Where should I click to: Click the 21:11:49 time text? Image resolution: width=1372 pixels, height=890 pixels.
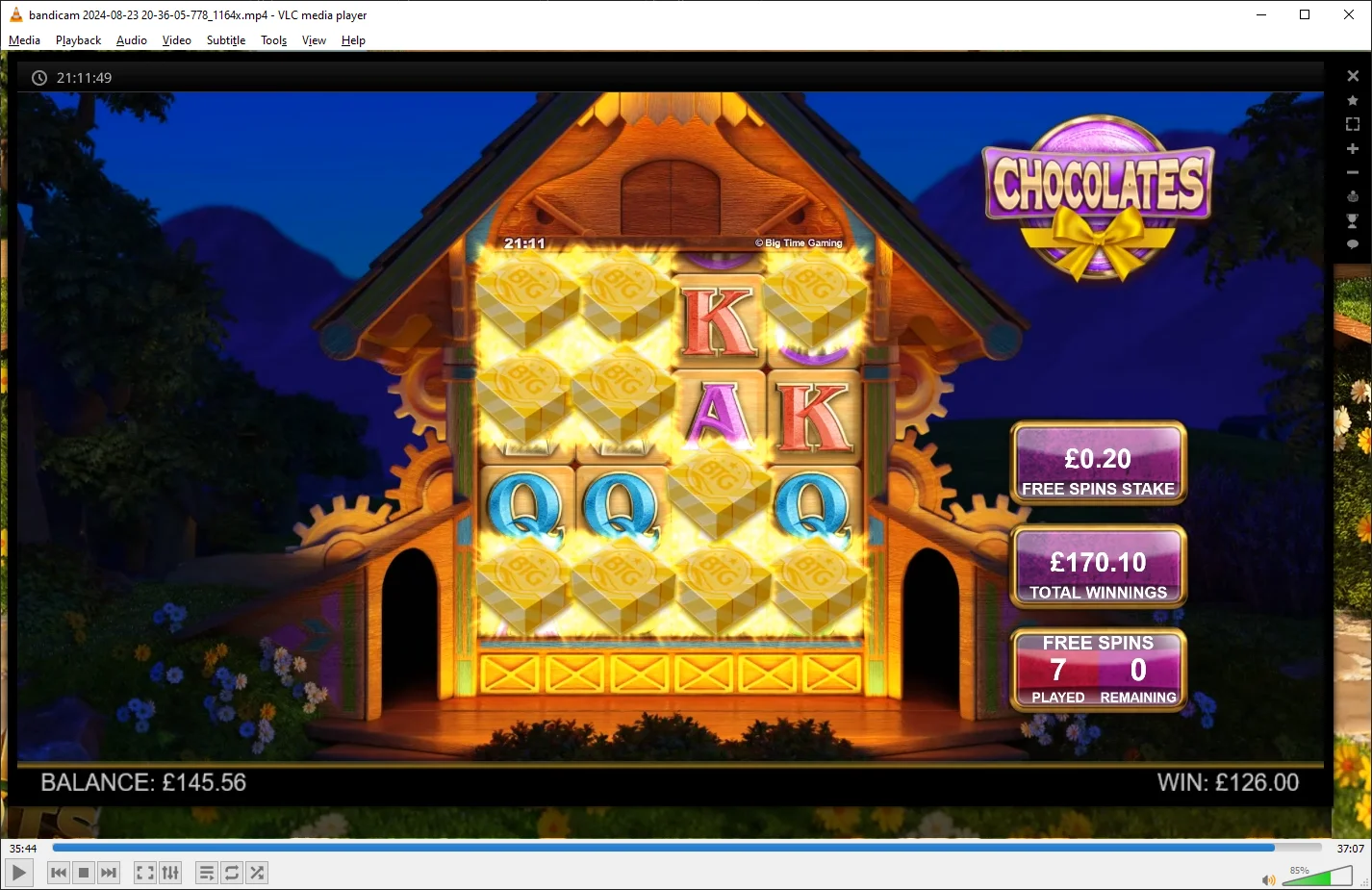pyautogui.click(x=84, y=78)
